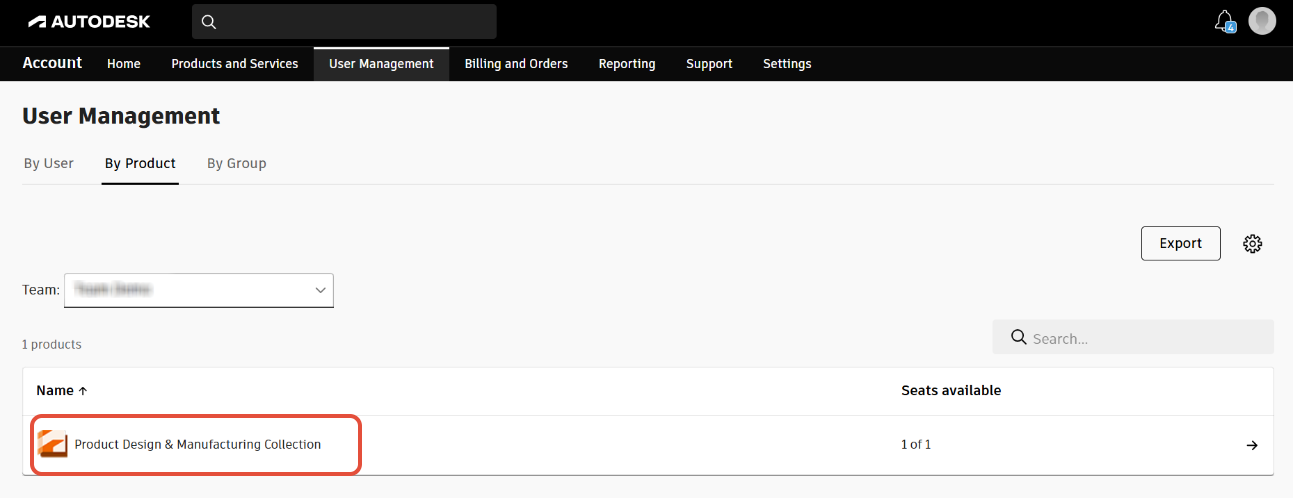Click the Autodesk logo
The height and width of the screenshot is (498, 1293).
(89, 21)
